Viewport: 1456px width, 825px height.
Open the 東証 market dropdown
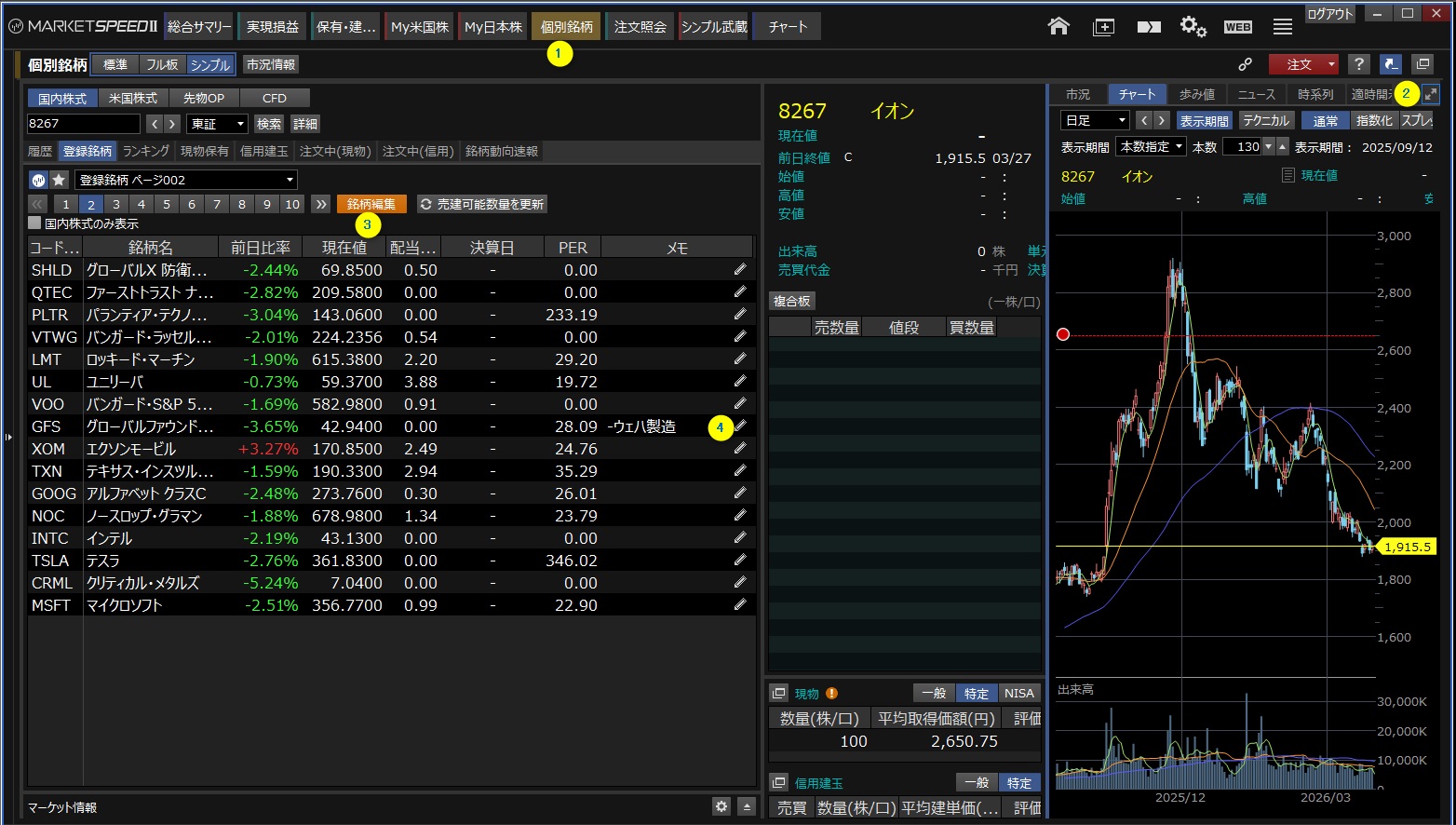tap(217, 124)
